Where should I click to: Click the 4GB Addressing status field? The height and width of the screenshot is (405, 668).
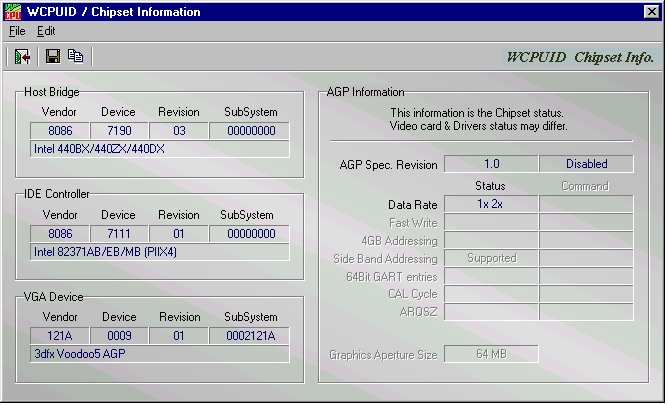(491, 240)
